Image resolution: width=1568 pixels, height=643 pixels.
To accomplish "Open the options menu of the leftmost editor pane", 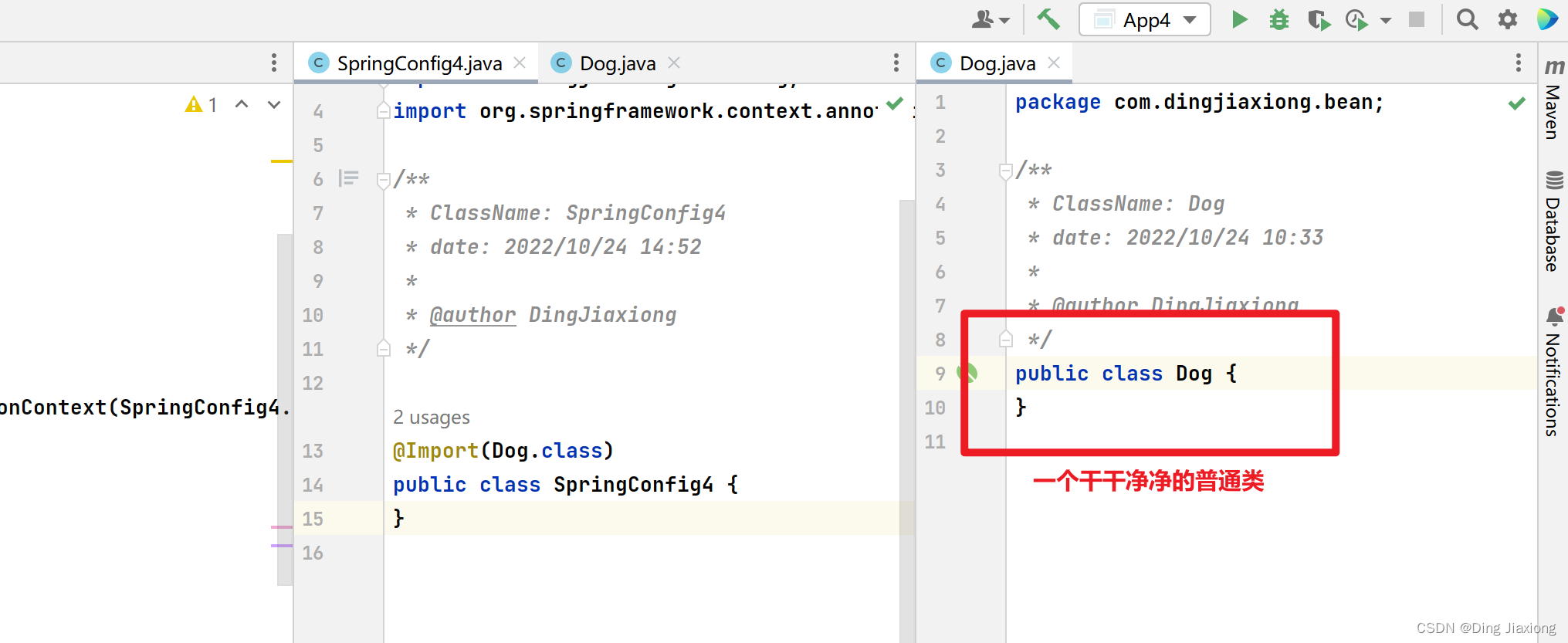I will click(273, 63).
